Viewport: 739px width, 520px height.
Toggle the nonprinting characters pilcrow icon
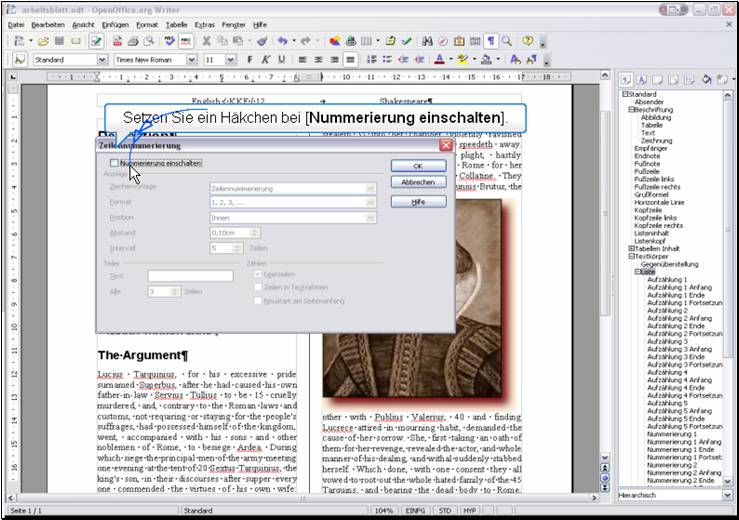pyautogui.click(x=490, y=41)
